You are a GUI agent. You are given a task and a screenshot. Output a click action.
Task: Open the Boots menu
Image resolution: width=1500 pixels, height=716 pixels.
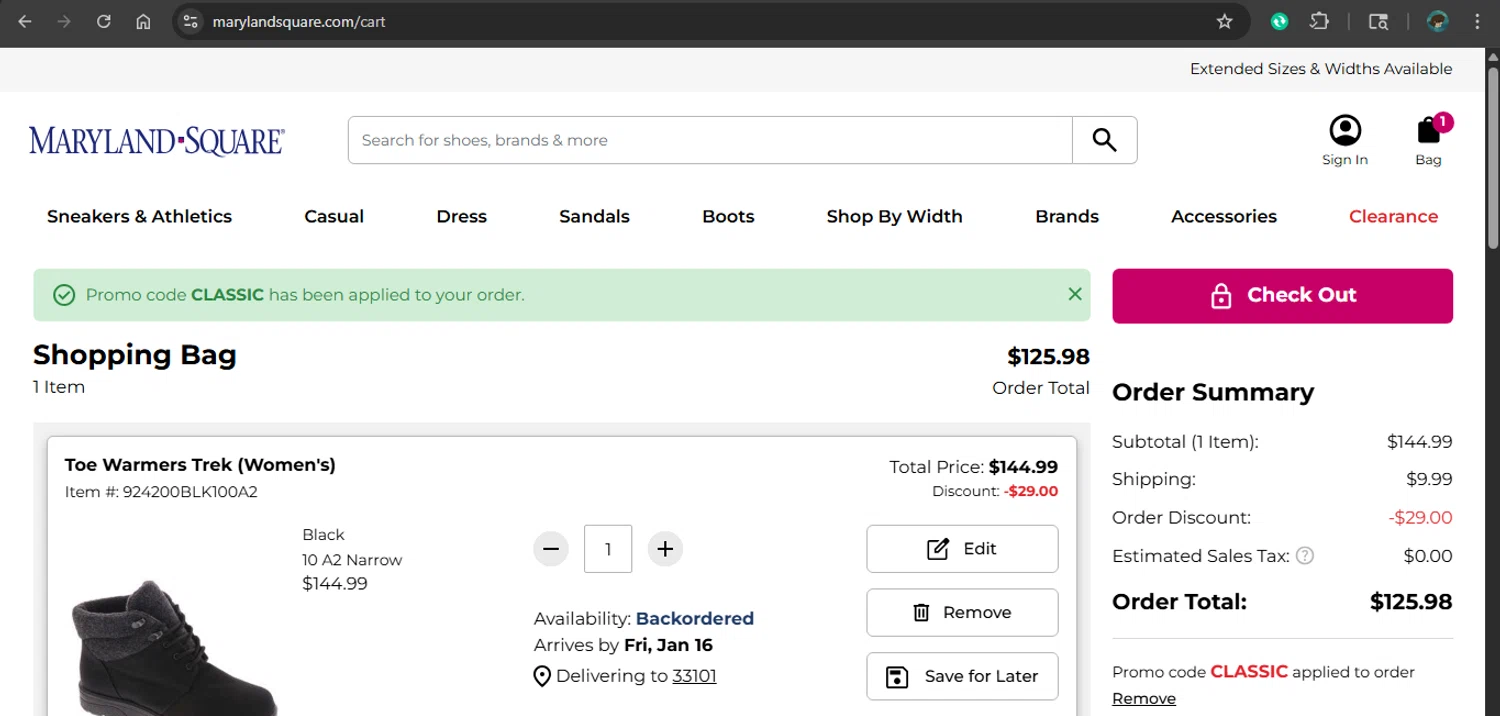click(728, 216)
